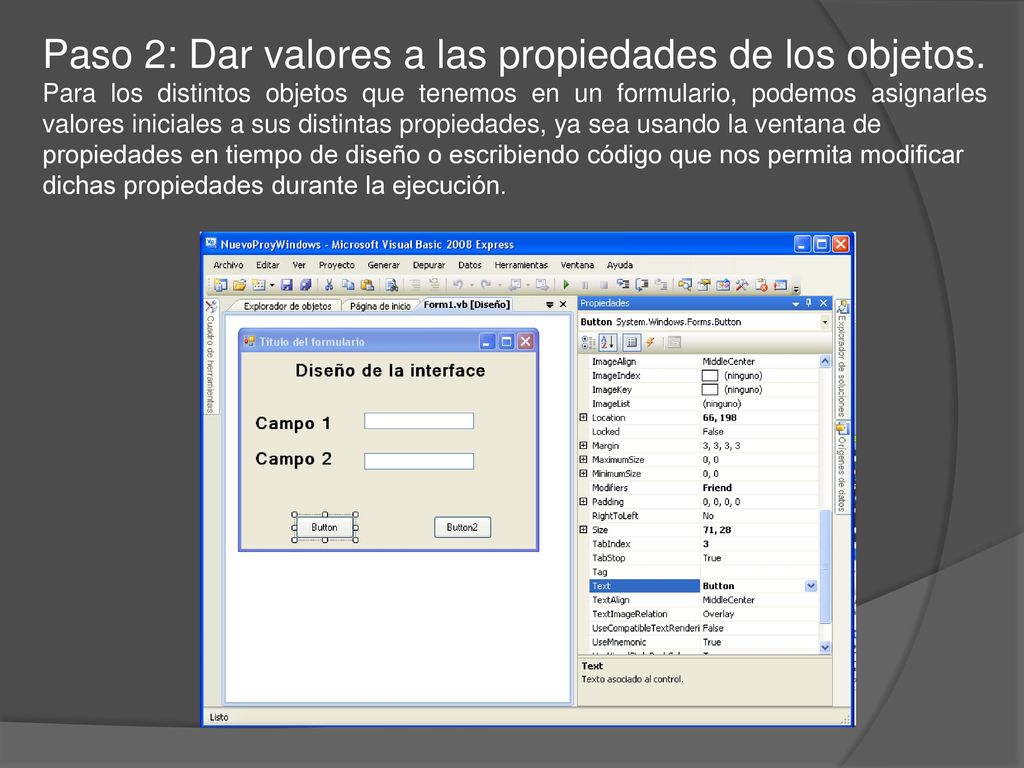1024x768 pixels.
Task: Open the Properties Window toolbar icon
Action: tap(703, 285)
